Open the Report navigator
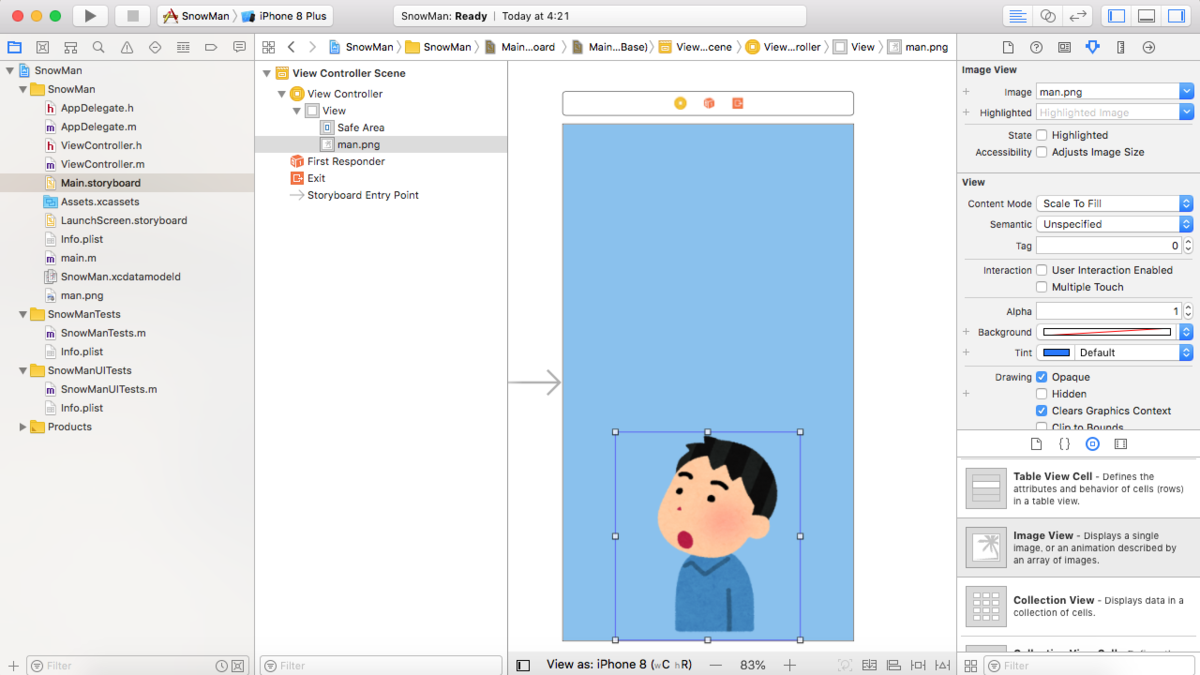This screenshot has width=1200, height=675. click(x=239, y=47)
